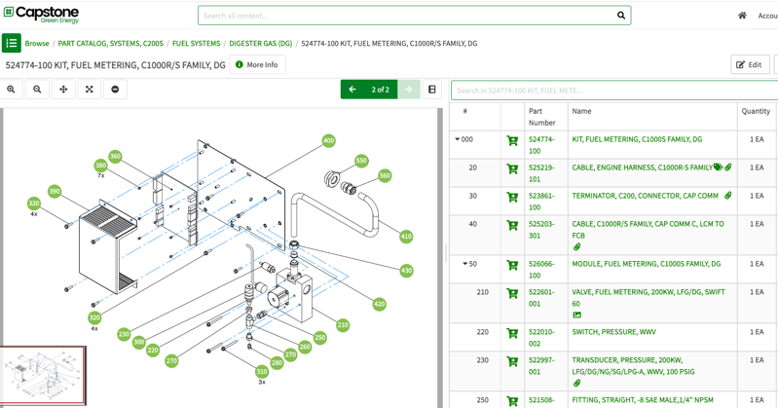Click the Capstone Green Energy logo
The height and width of the screenshot is (408, 778).
tap(42, 14)
